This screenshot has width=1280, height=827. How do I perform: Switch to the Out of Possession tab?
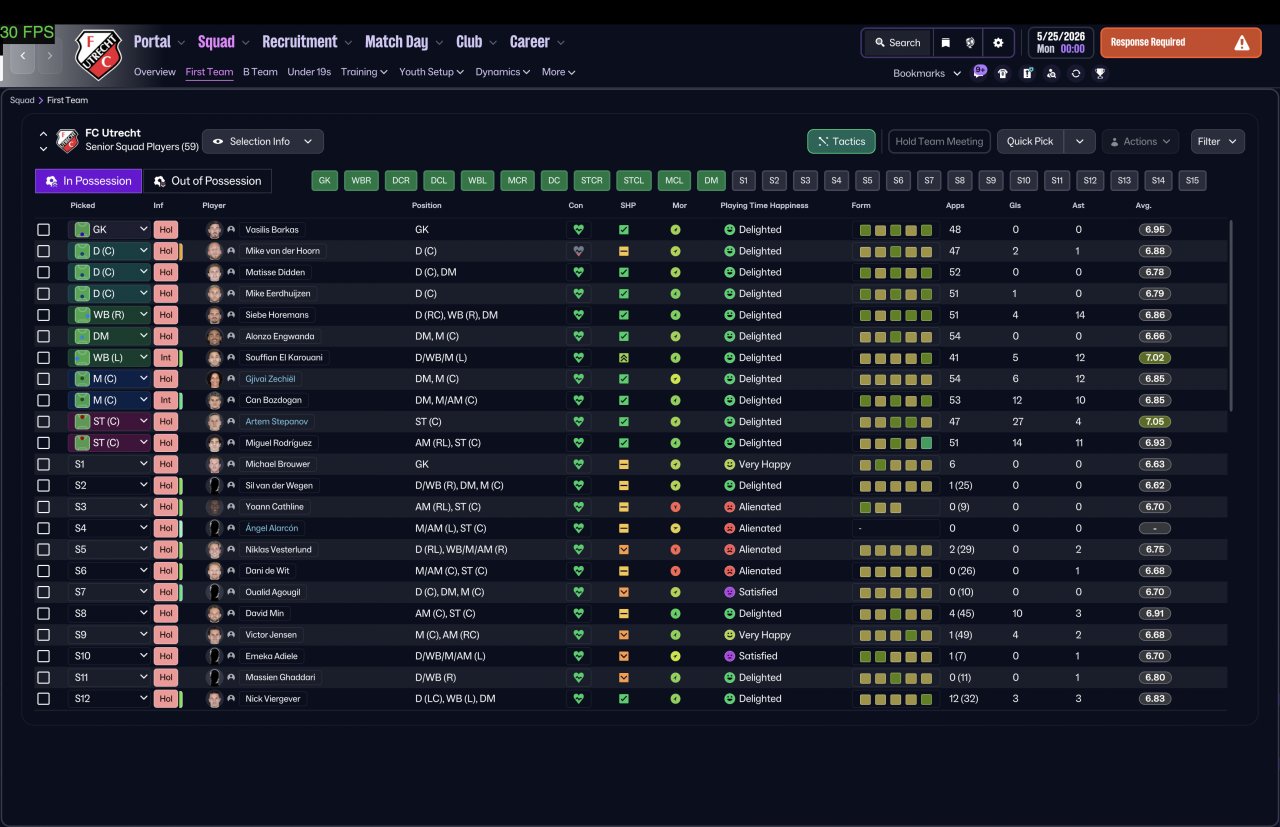(206, 181)
